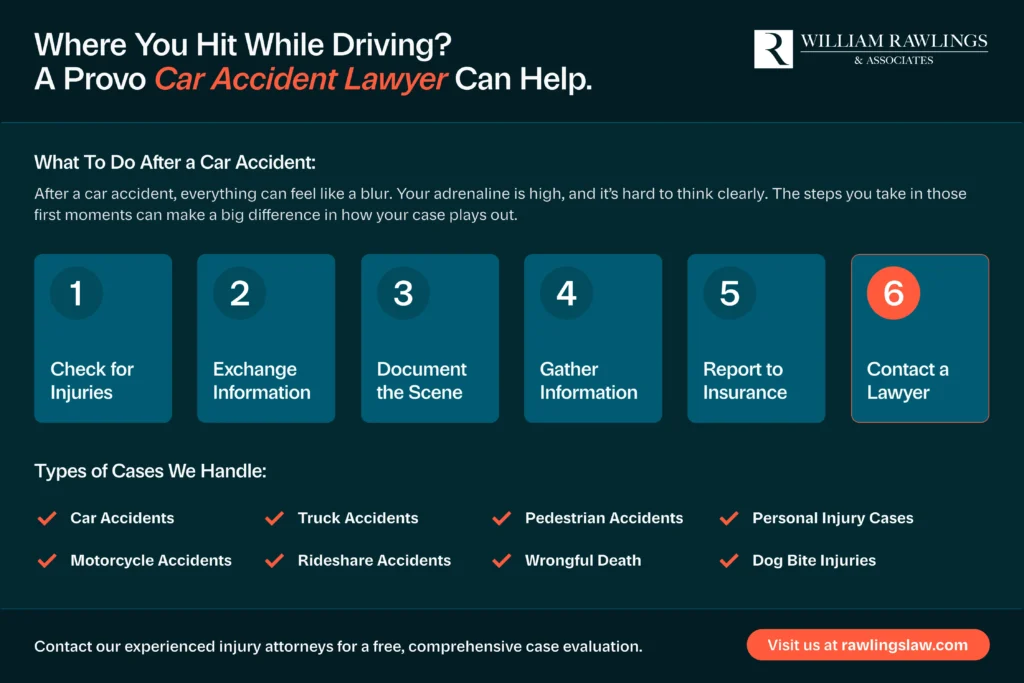
Task: Click the checkmark beside Truck Accidents
Action: click(x=274, y=518)
